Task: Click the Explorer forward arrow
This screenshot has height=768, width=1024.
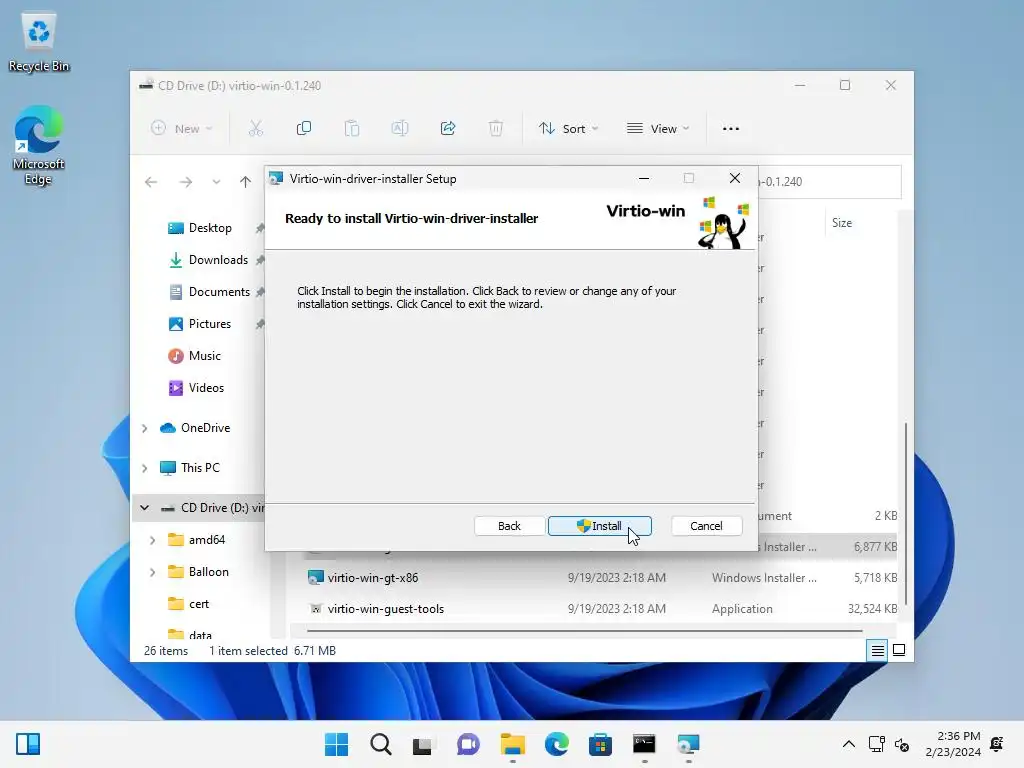Action: [x=186, y=182]
